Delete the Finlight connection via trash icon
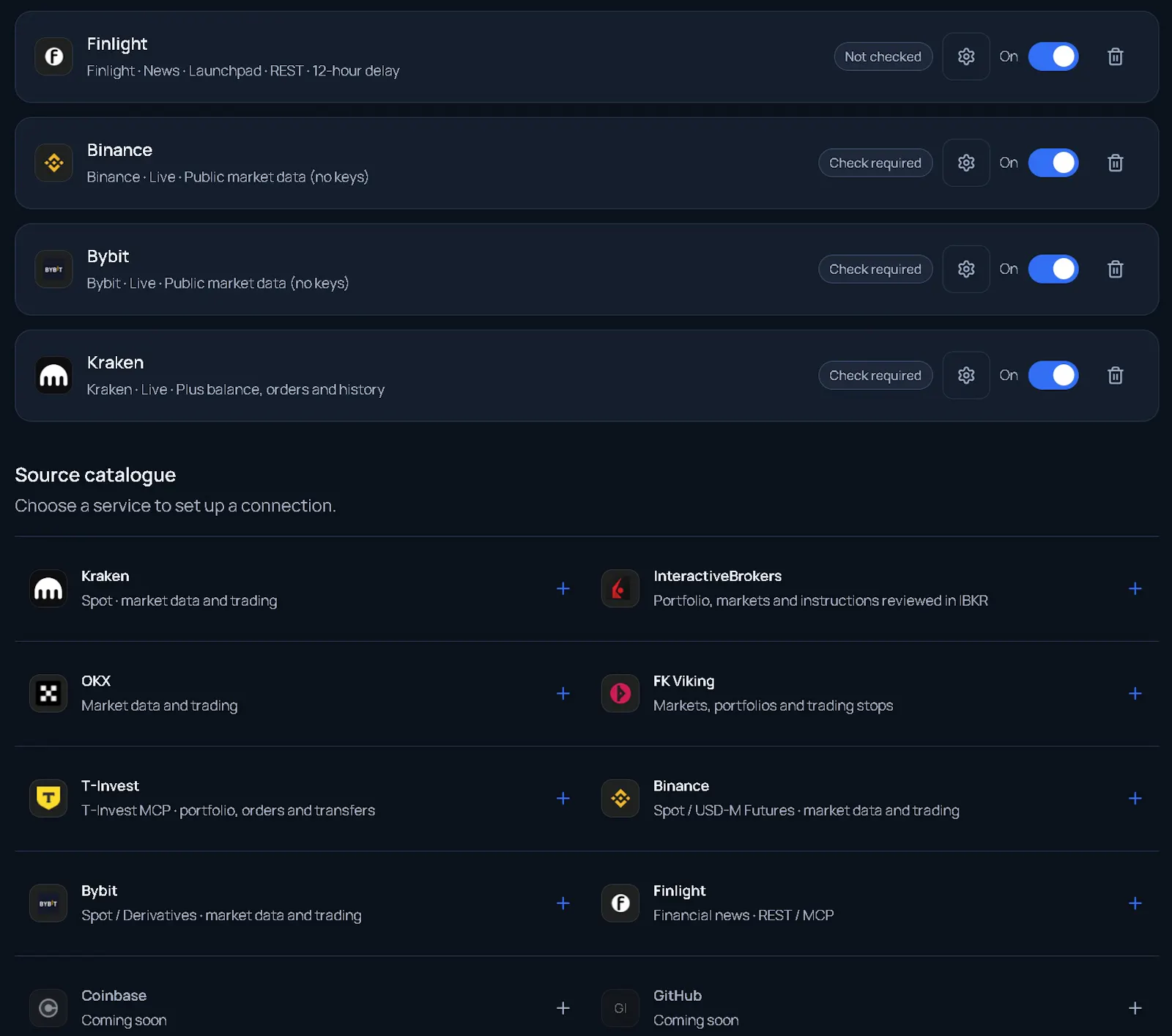Image resolution: width=1172 pixels, height=1036 pixels. (1115, 56)
